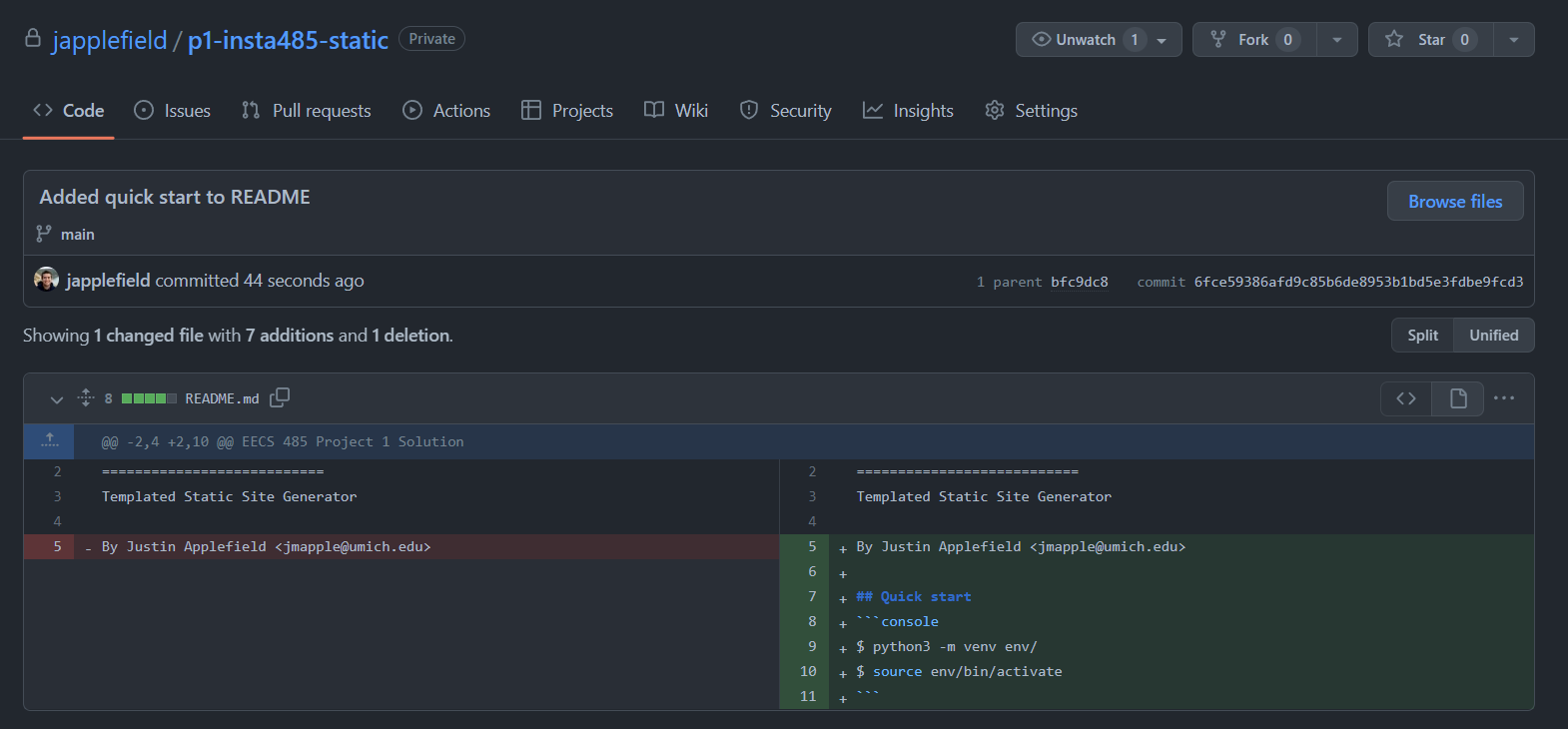Open the Actions tab
This screenshot has width=1568, height=729.
coord(446,111)
